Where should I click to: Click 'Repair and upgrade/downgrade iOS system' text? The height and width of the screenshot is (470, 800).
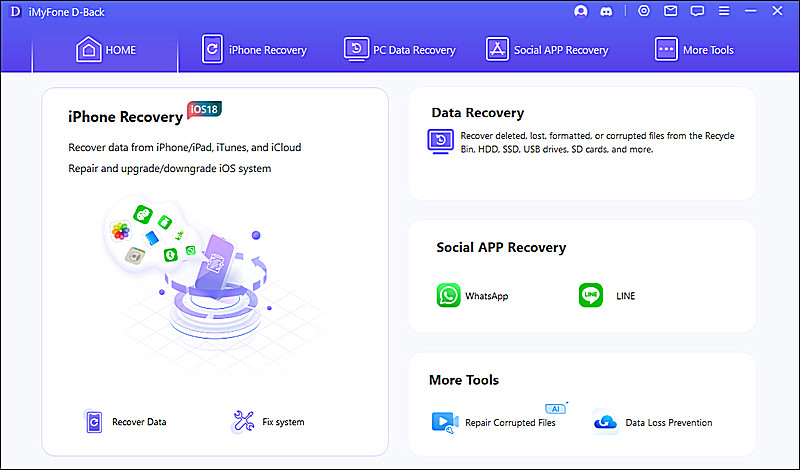tap(169, 168)
